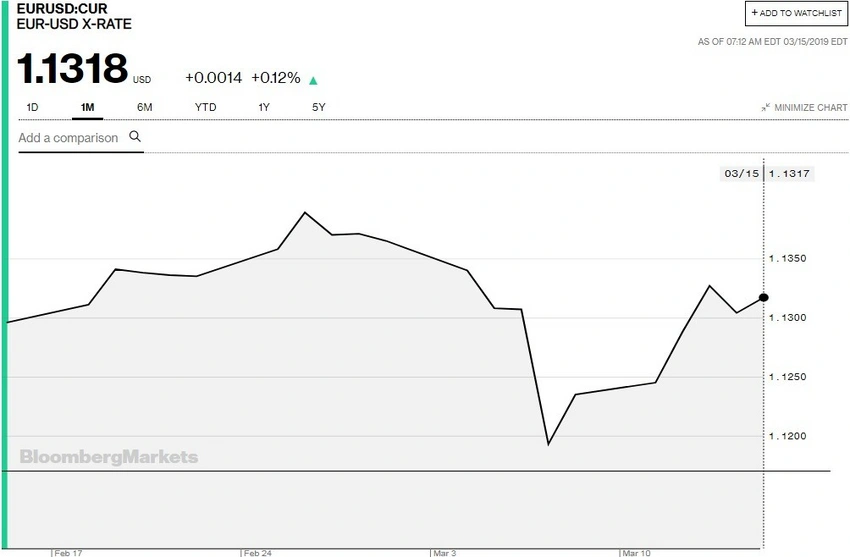Viewport: 850px width, 557px height.
Task: Focus the Add a comparison field
Action: 68,138
